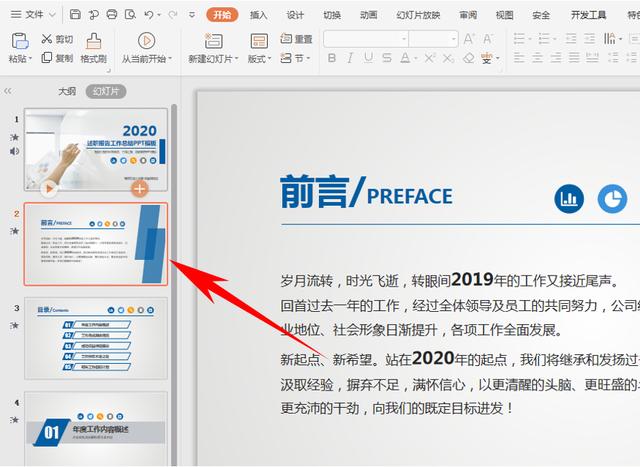Click the increase indent icon
This screenshot has width=640, height=467.
pos(589,39)
